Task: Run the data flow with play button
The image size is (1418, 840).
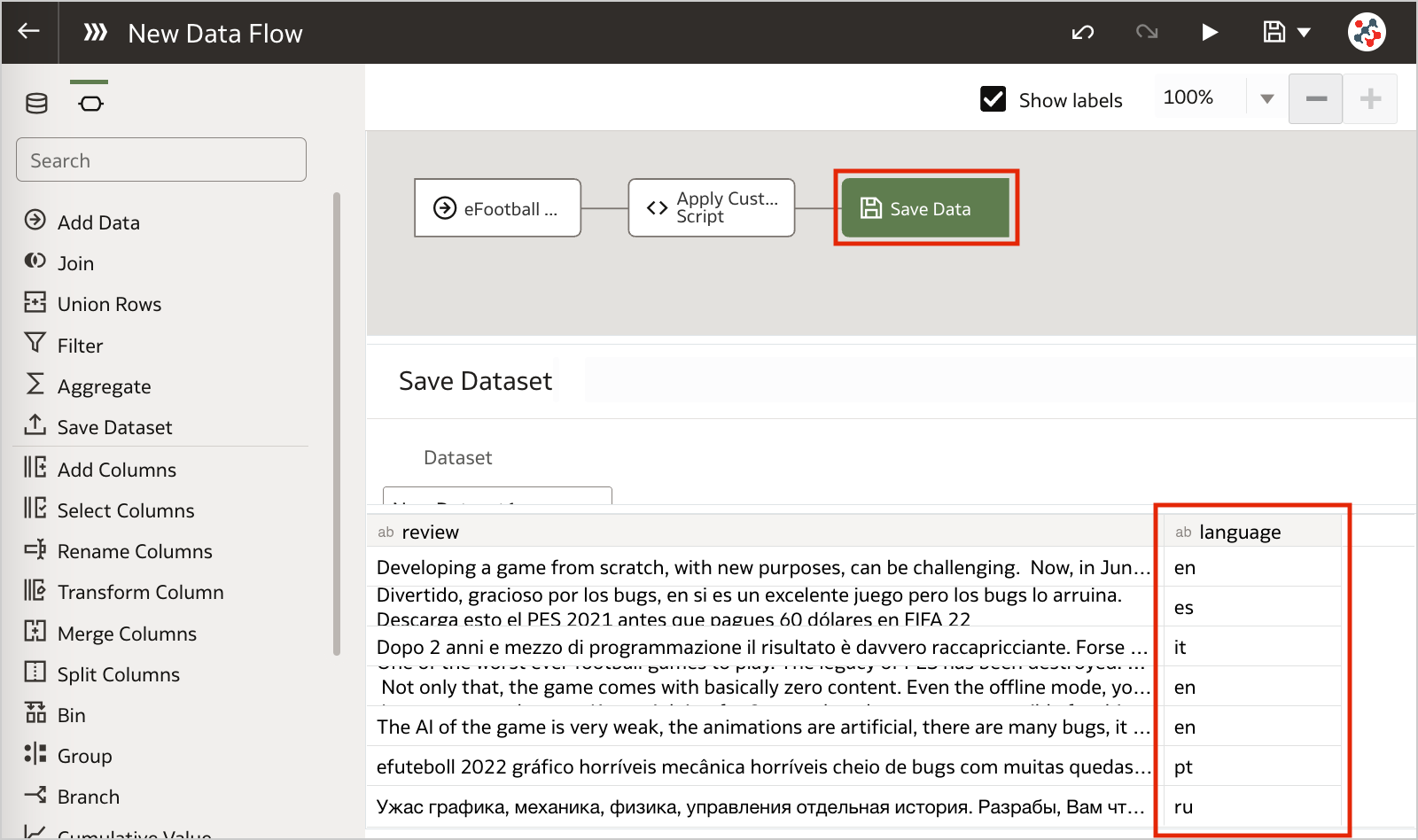Action: click(1210, 33)
